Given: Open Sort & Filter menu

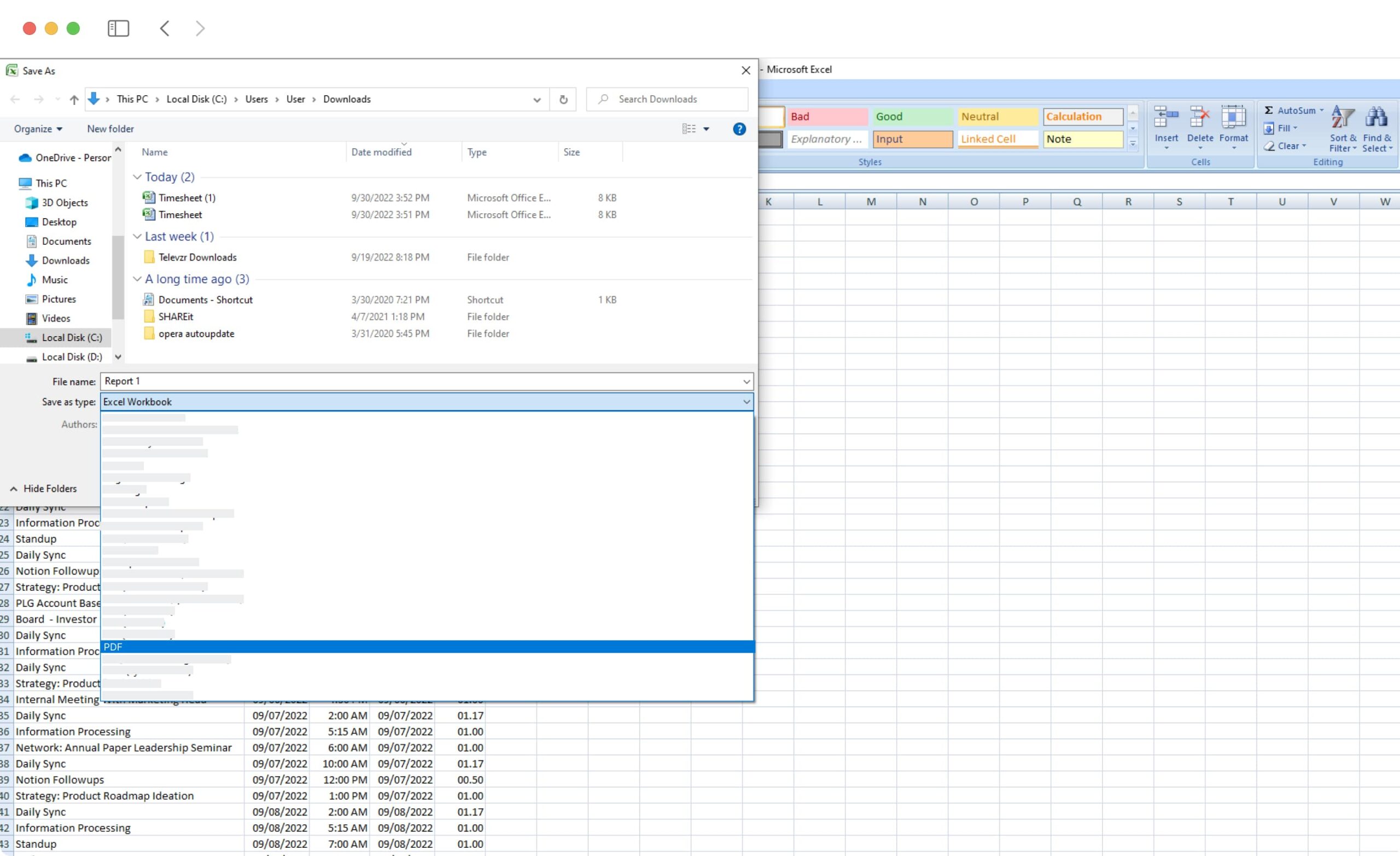Looking at the screenshot, I should [x=1343, y=129].
